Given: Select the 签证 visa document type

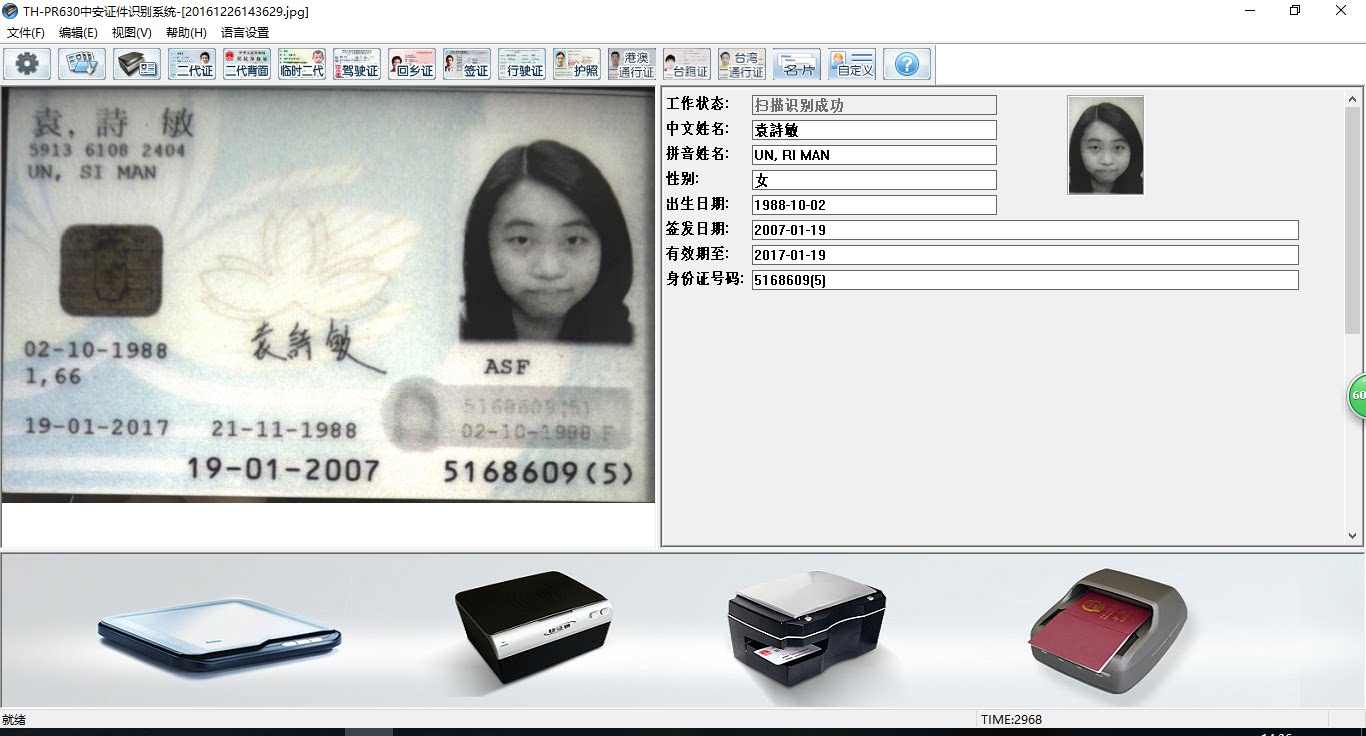Looking at the screenshot, I should tap(467, 64).
